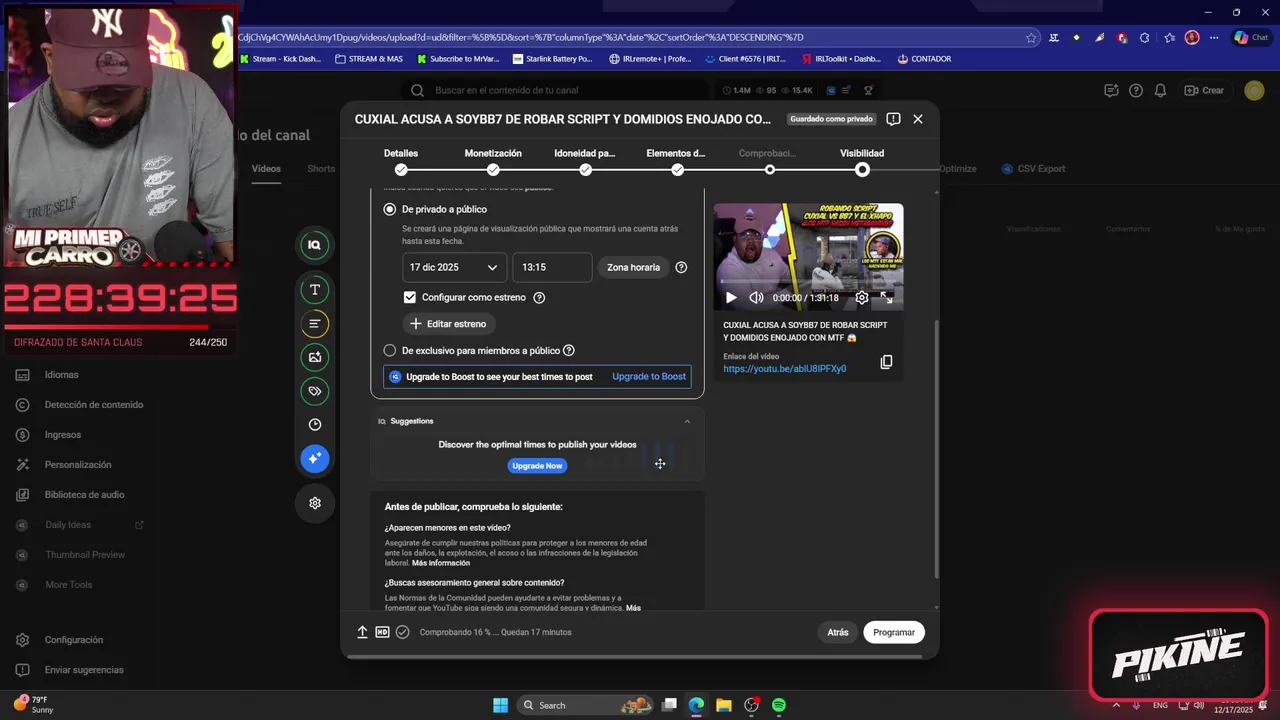Click the blue Upgrade Now button
The image size is (1280, 720).
(537, 466)
